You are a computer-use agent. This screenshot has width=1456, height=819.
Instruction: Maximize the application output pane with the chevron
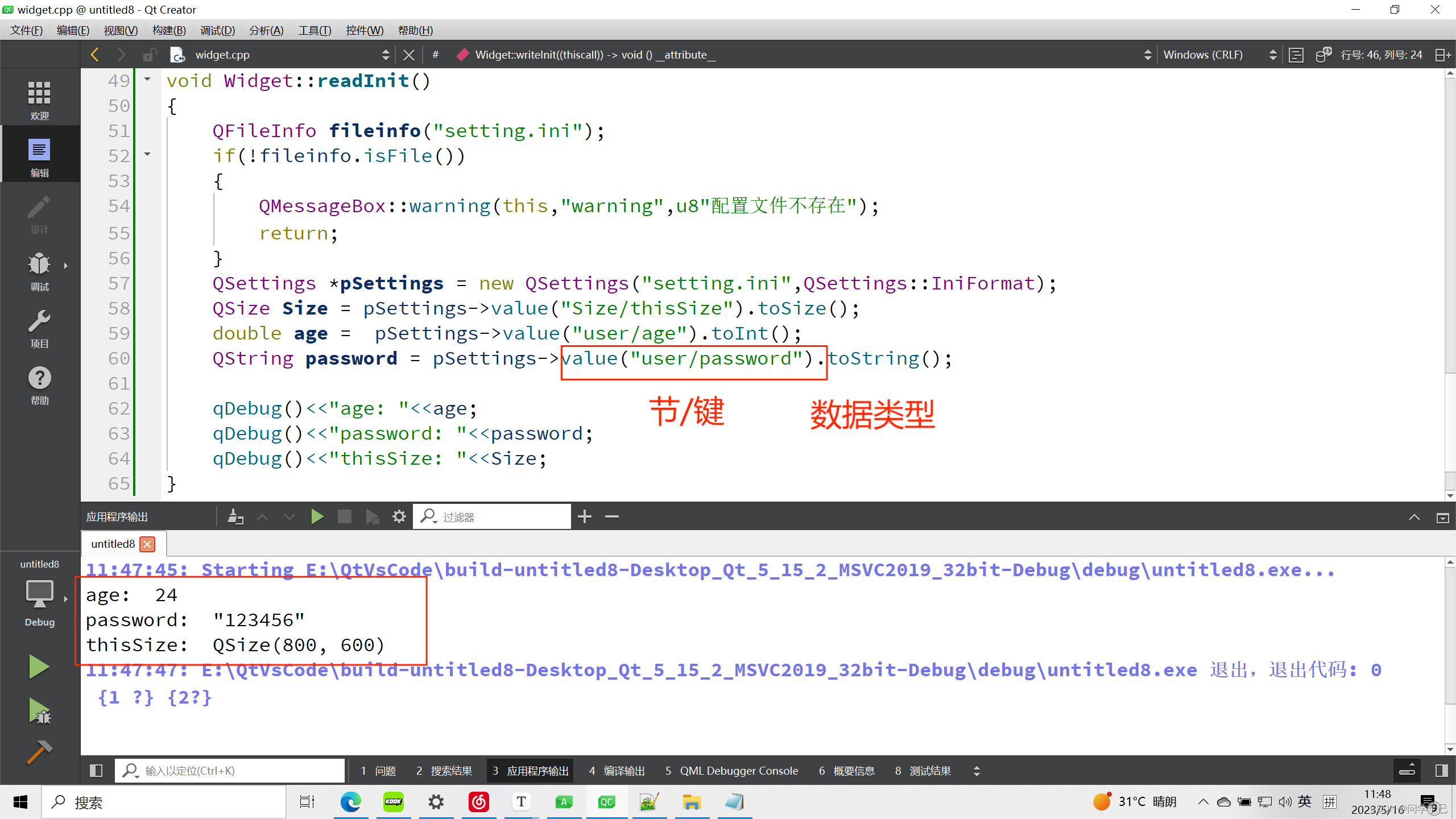[x=1414, y=516]
